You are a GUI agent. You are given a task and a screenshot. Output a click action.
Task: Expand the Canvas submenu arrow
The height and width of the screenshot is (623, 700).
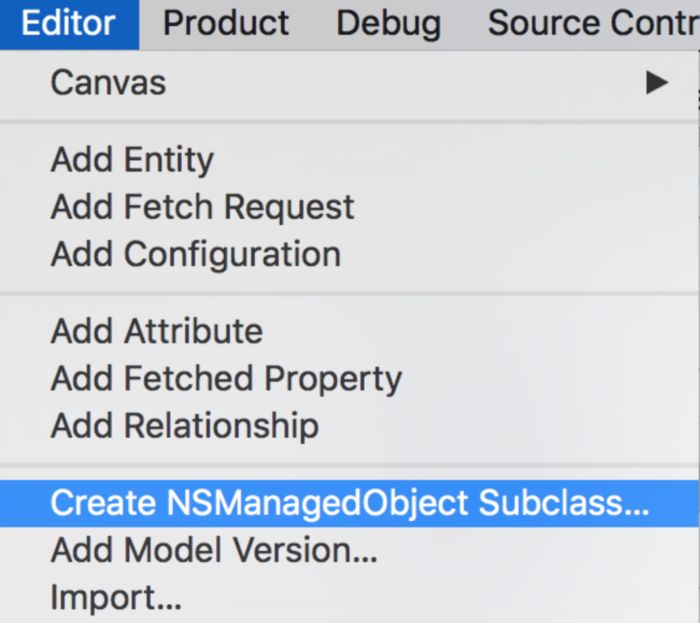(656, 82)
